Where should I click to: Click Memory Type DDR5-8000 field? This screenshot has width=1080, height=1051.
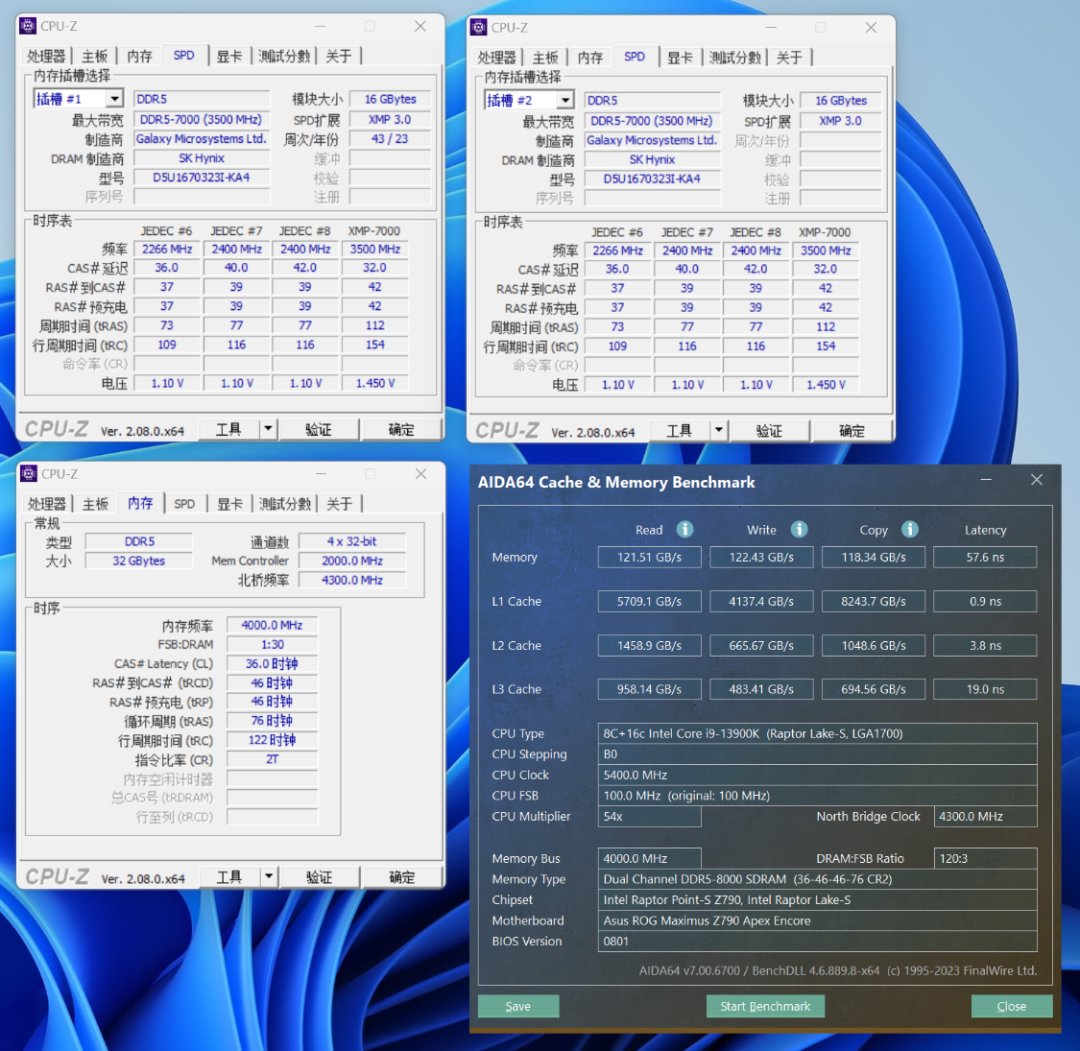click(x=818, y=879)
